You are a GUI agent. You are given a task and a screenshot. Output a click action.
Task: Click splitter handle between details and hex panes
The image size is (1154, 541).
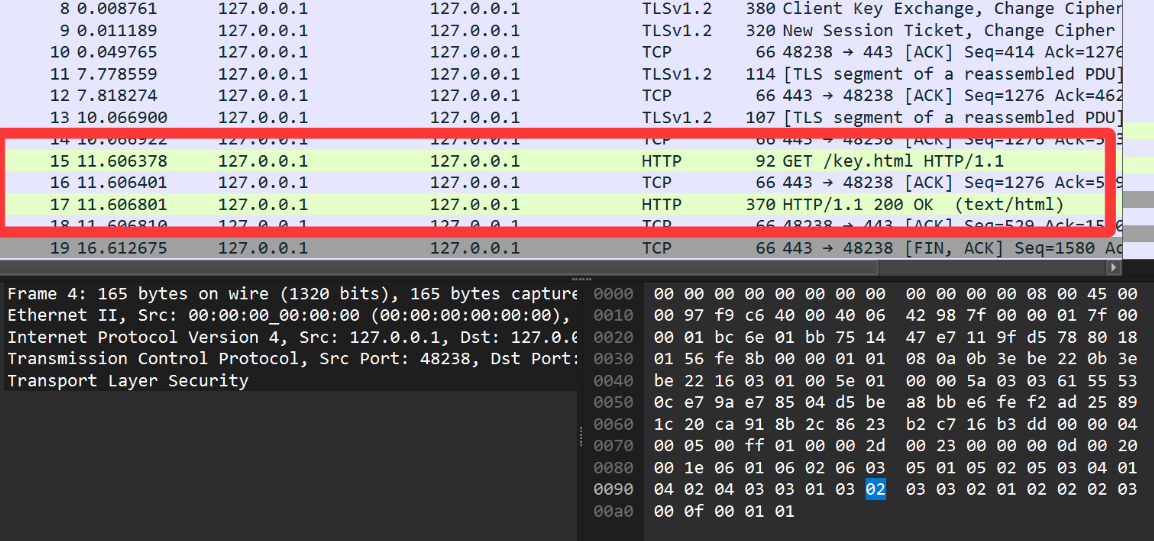tap(580, 436)
